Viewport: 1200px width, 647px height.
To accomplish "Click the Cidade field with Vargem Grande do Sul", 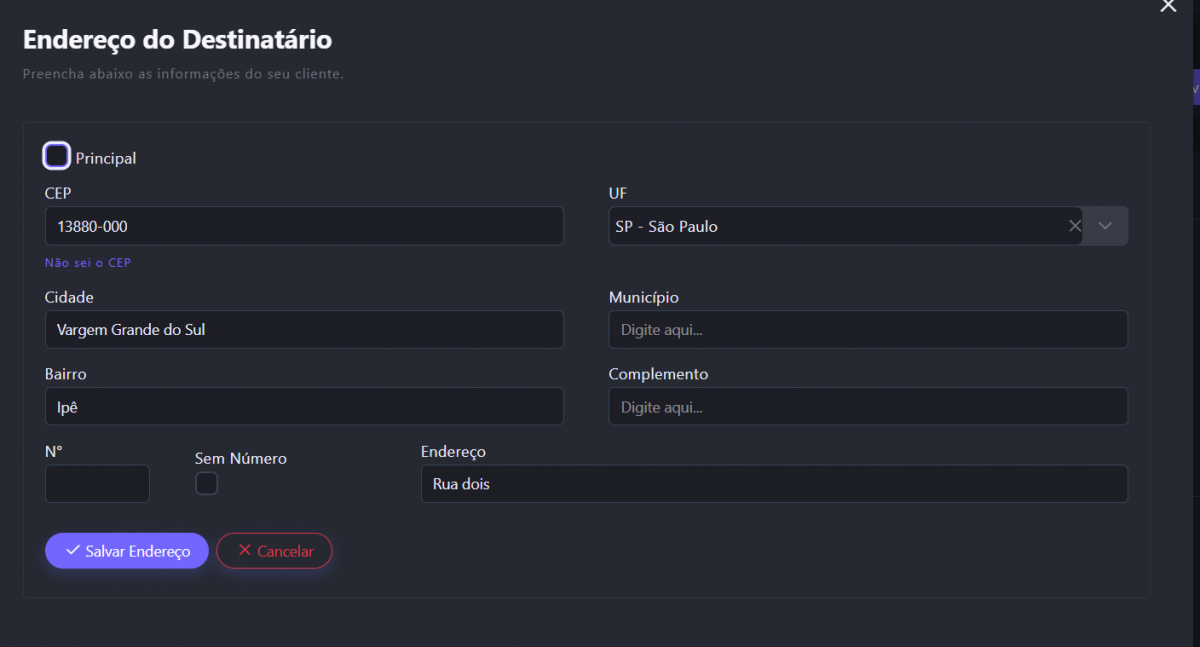I will (304, 329).
